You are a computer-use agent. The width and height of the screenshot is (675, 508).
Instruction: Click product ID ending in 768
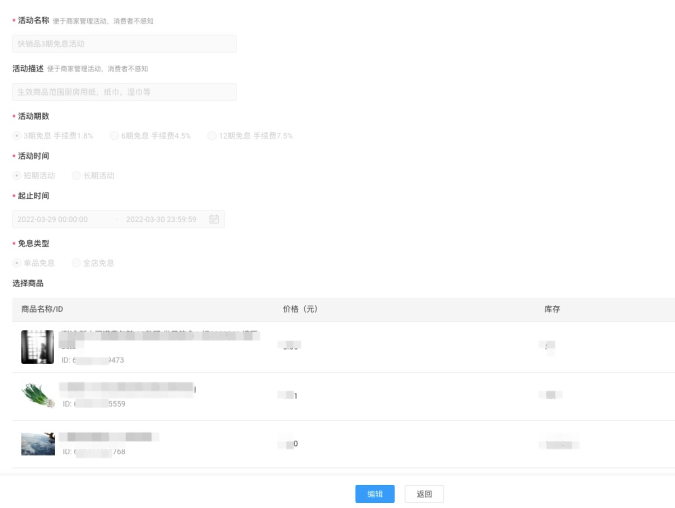tap(94, 452)
